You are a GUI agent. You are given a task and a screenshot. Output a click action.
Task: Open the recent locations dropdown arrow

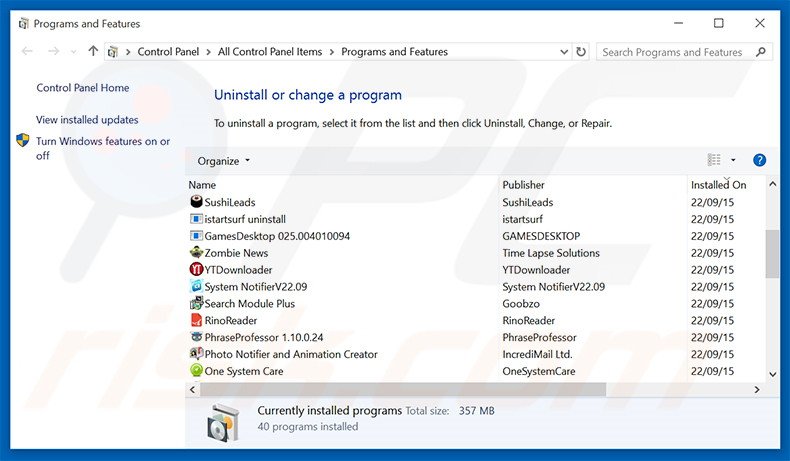pos(74,52)
